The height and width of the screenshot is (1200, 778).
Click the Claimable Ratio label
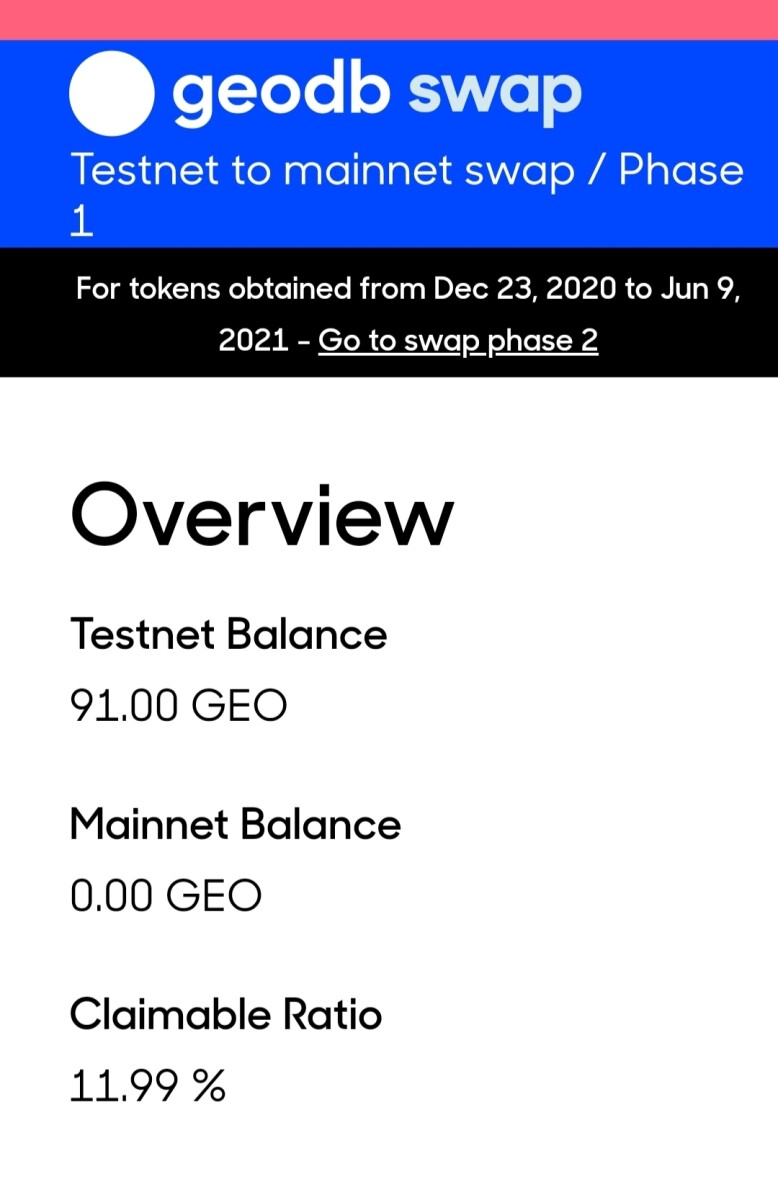click(226, 1015)
